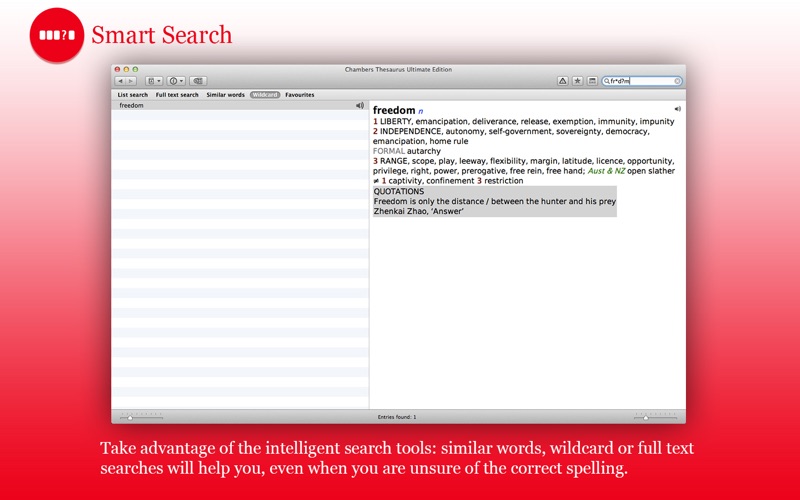Click the magnifier icon in search field
This screenshot has width=800, height=500.
pyautogui.click(x=607, y=81)
